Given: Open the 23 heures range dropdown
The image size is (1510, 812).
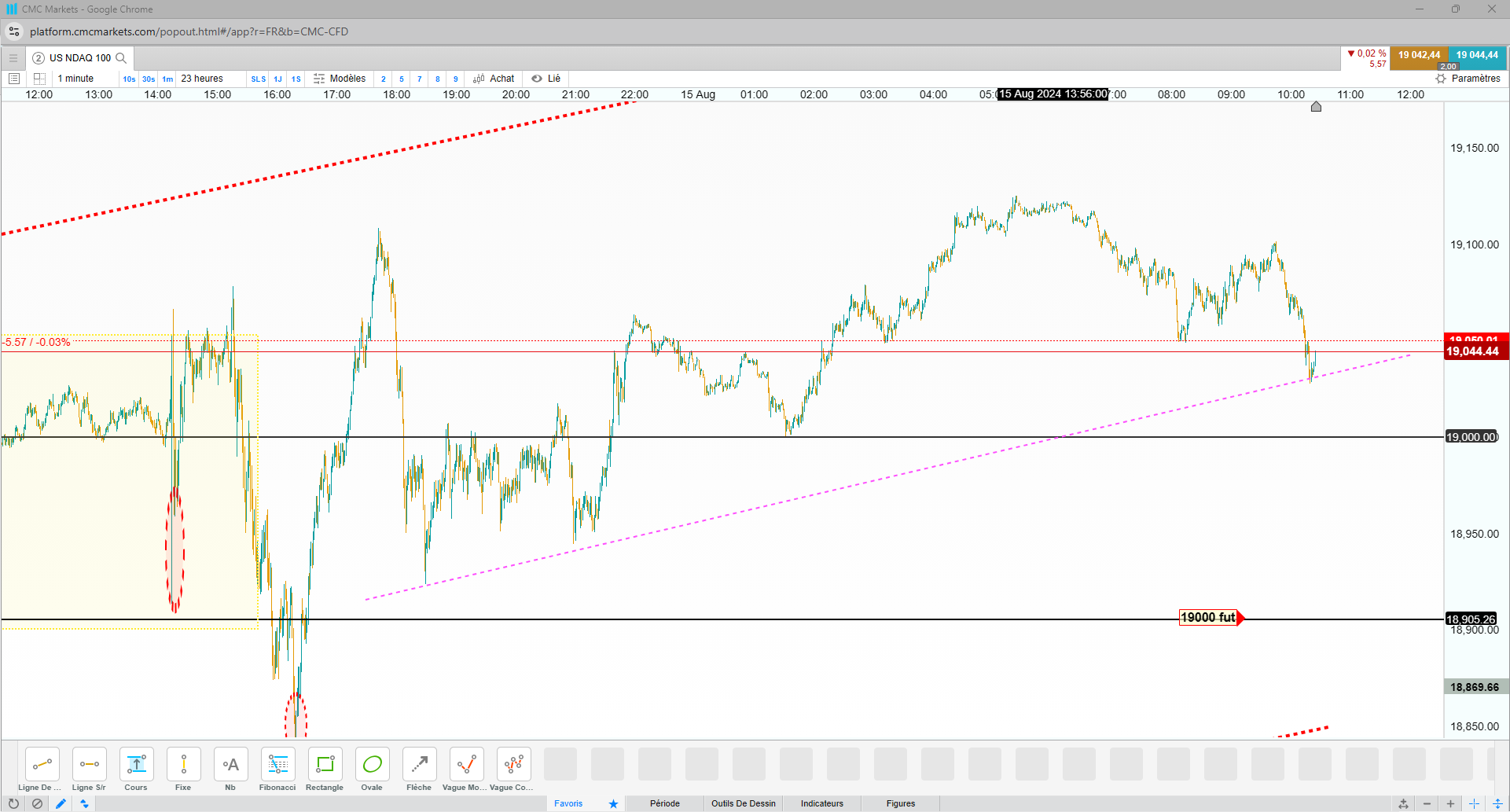Looking at the screenshot, I should pyautogui.click(x=202, y=79).
